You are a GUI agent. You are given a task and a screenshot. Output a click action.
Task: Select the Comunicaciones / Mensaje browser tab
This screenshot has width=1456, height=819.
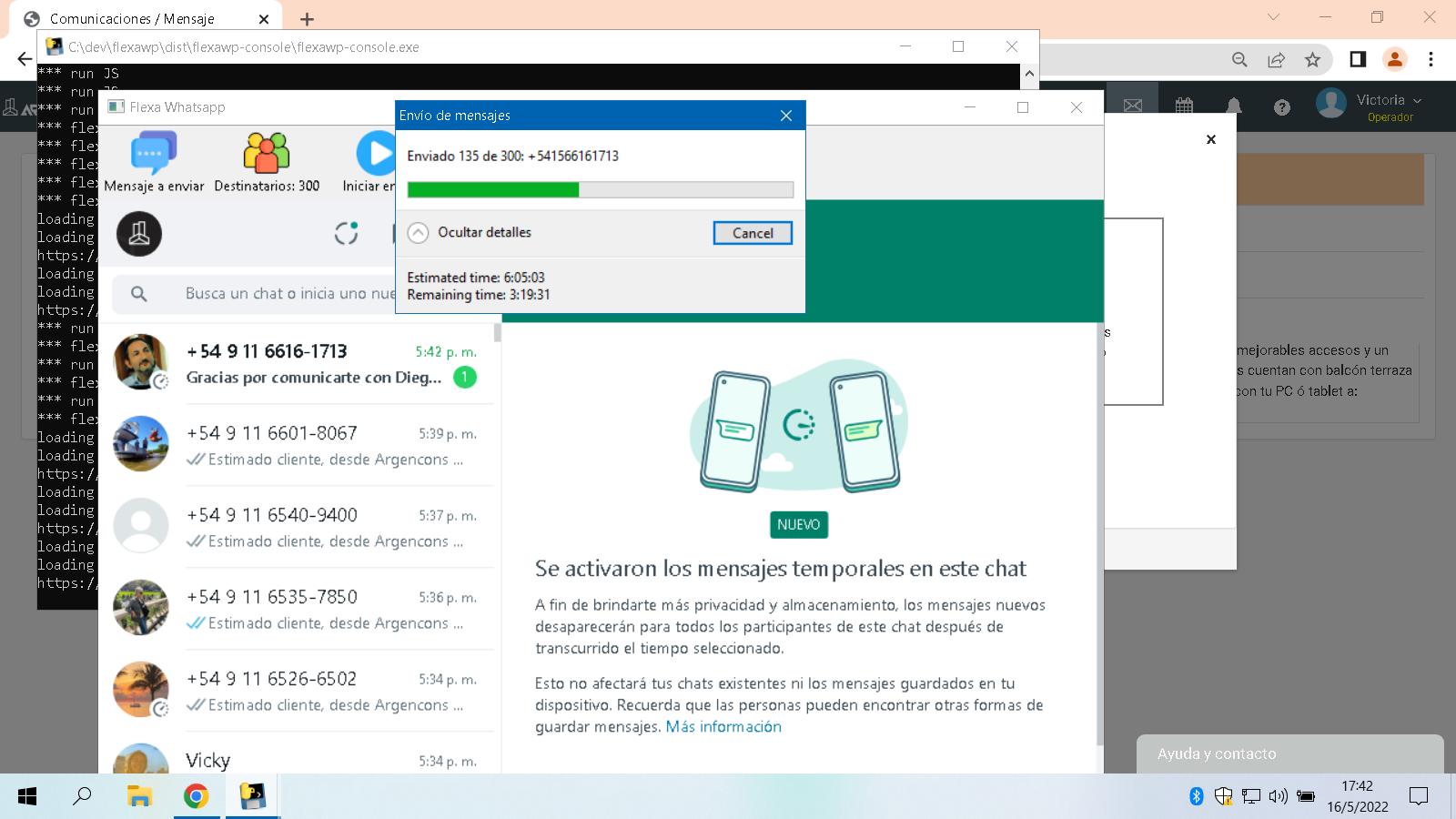coord(146,18)
